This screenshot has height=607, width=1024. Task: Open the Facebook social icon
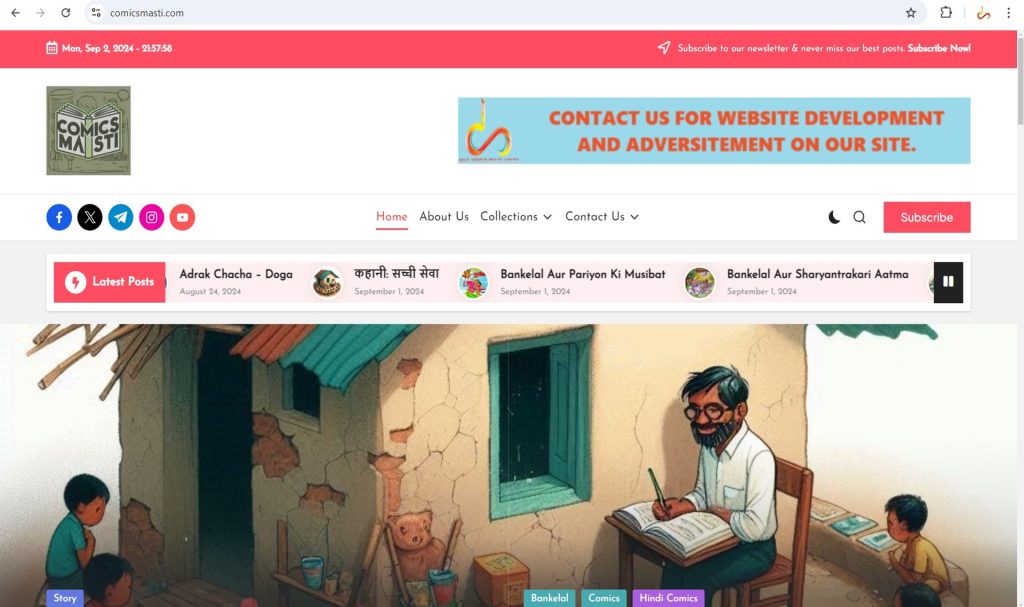[59, 217]
